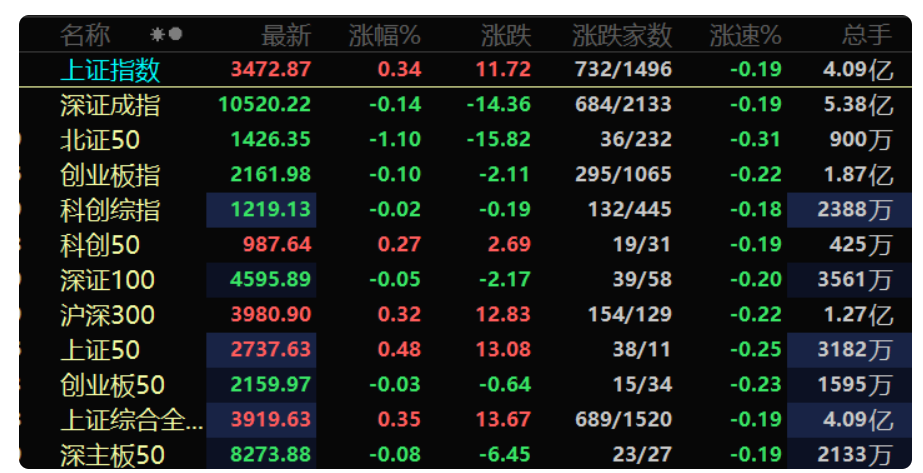Click the -14.36 point change of 深证成指

click(499, 104)
